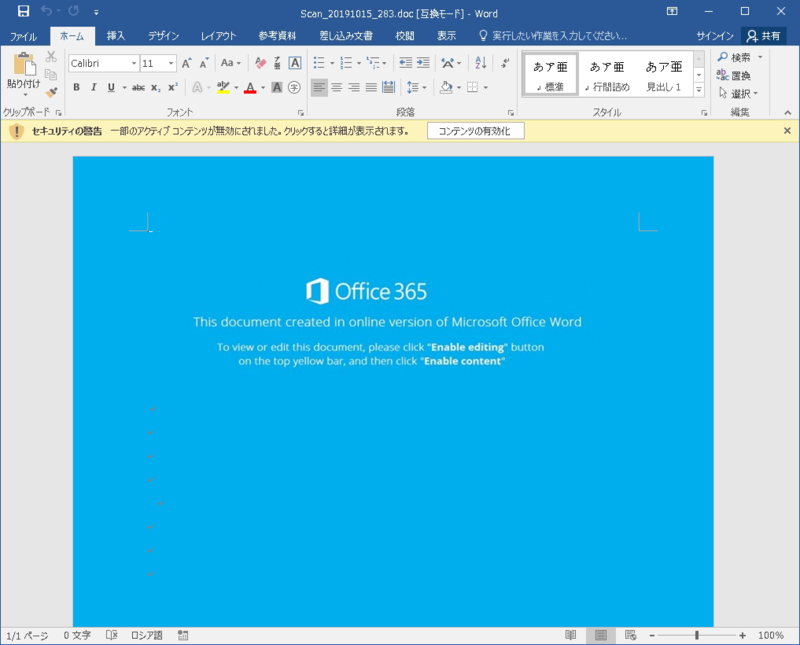Switch to the デザイン tab
Screen dimensions: 800x645
coord(164,36)
